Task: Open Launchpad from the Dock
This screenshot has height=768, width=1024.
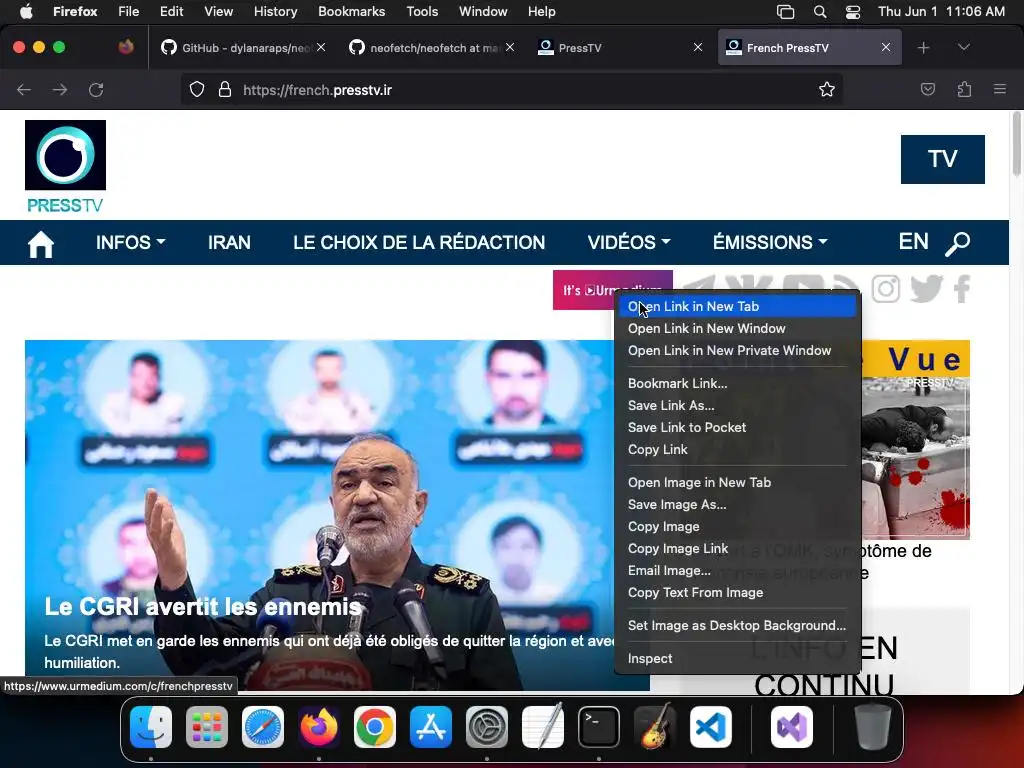Action: (x=207, y=727)
